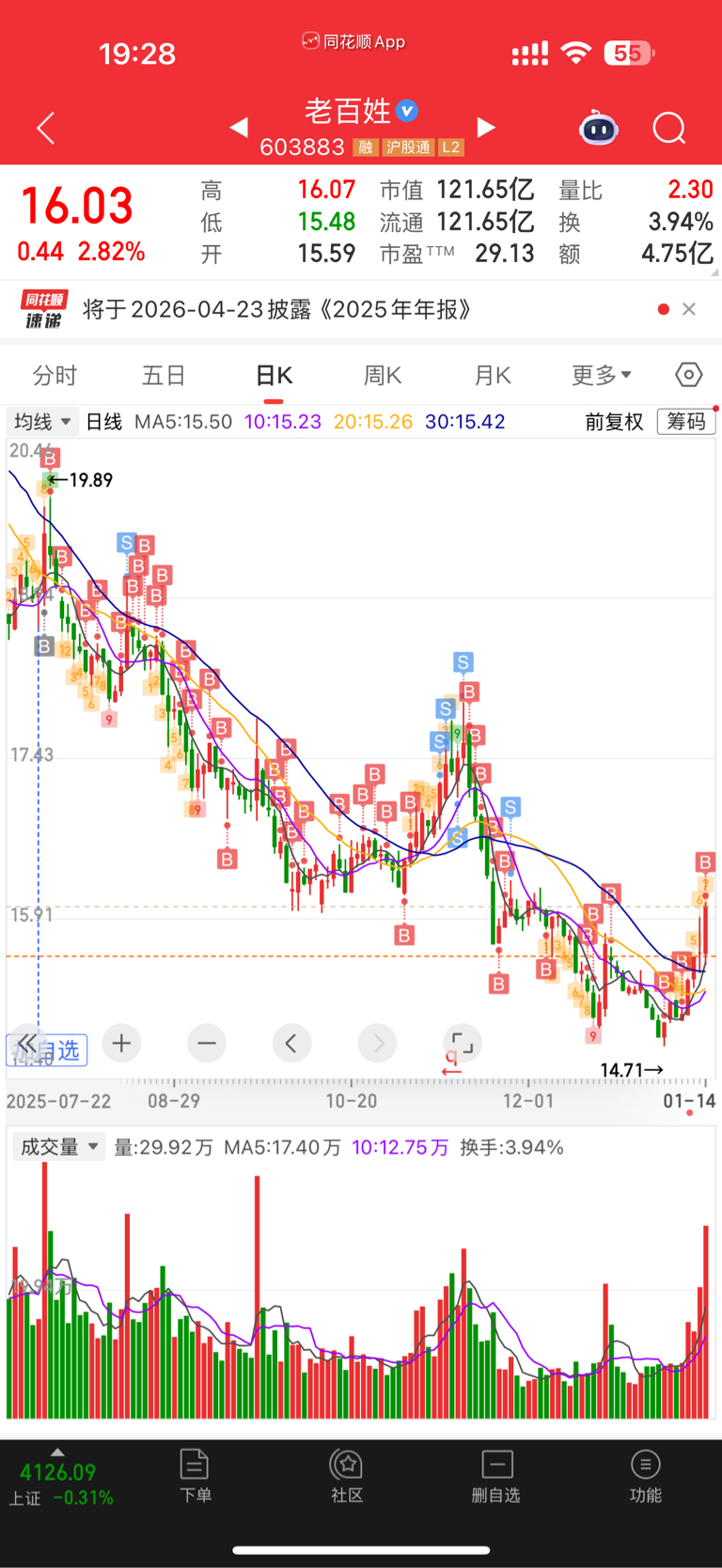
Task: Toggle 前复权 price adjustment
Action: [614, 422]
